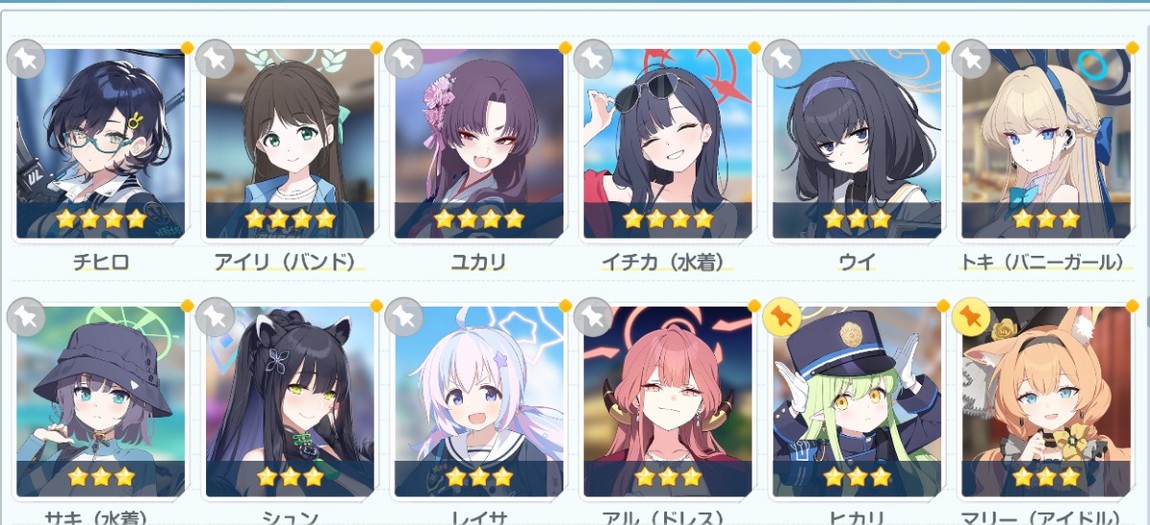Image resolution: width=1150 pixels, height=525 pixels.
Task: Toggle gray pin on bucket-hat サキ card
Action: pos(26,317)
